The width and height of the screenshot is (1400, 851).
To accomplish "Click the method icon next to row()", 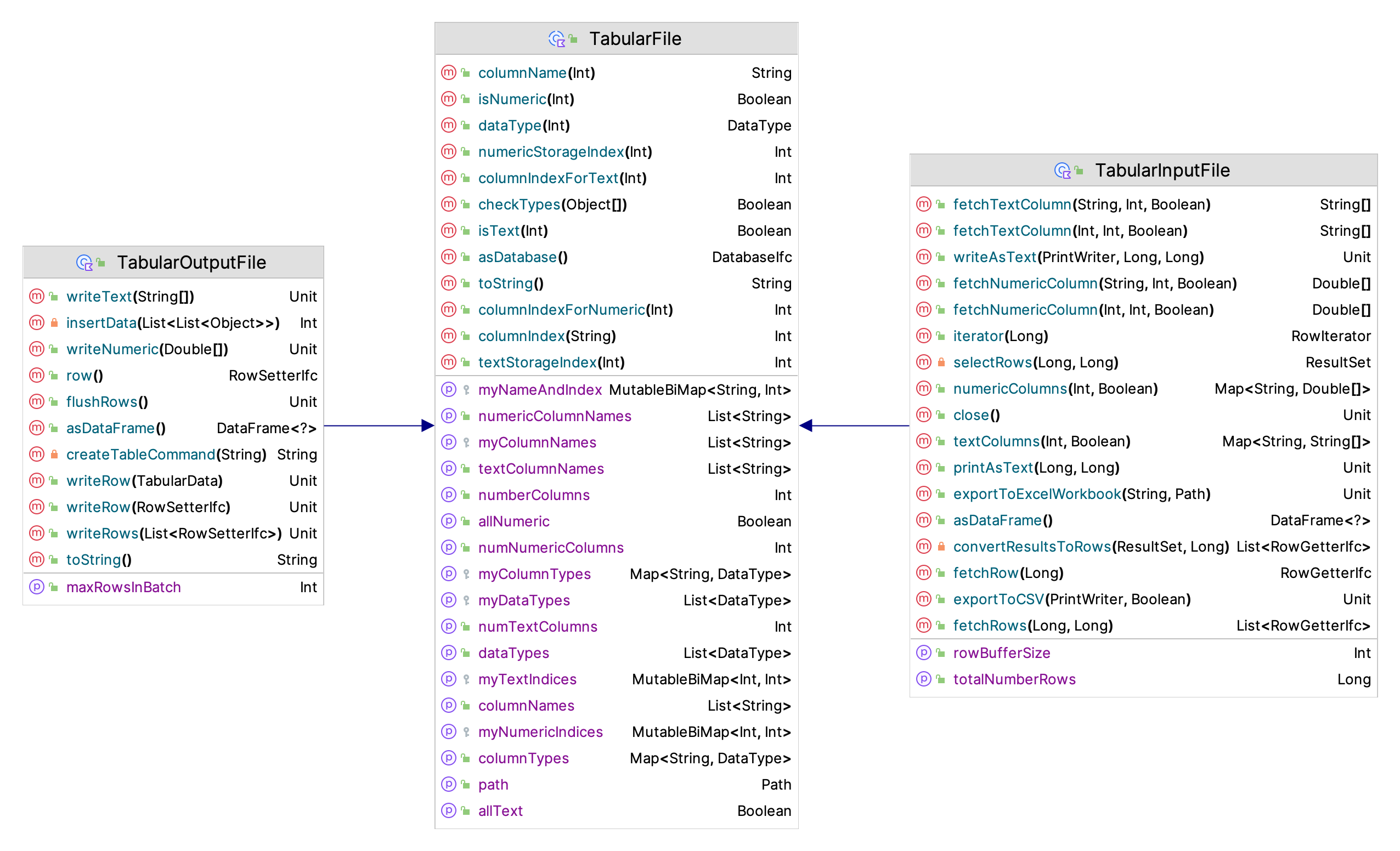I will point(36,376).
